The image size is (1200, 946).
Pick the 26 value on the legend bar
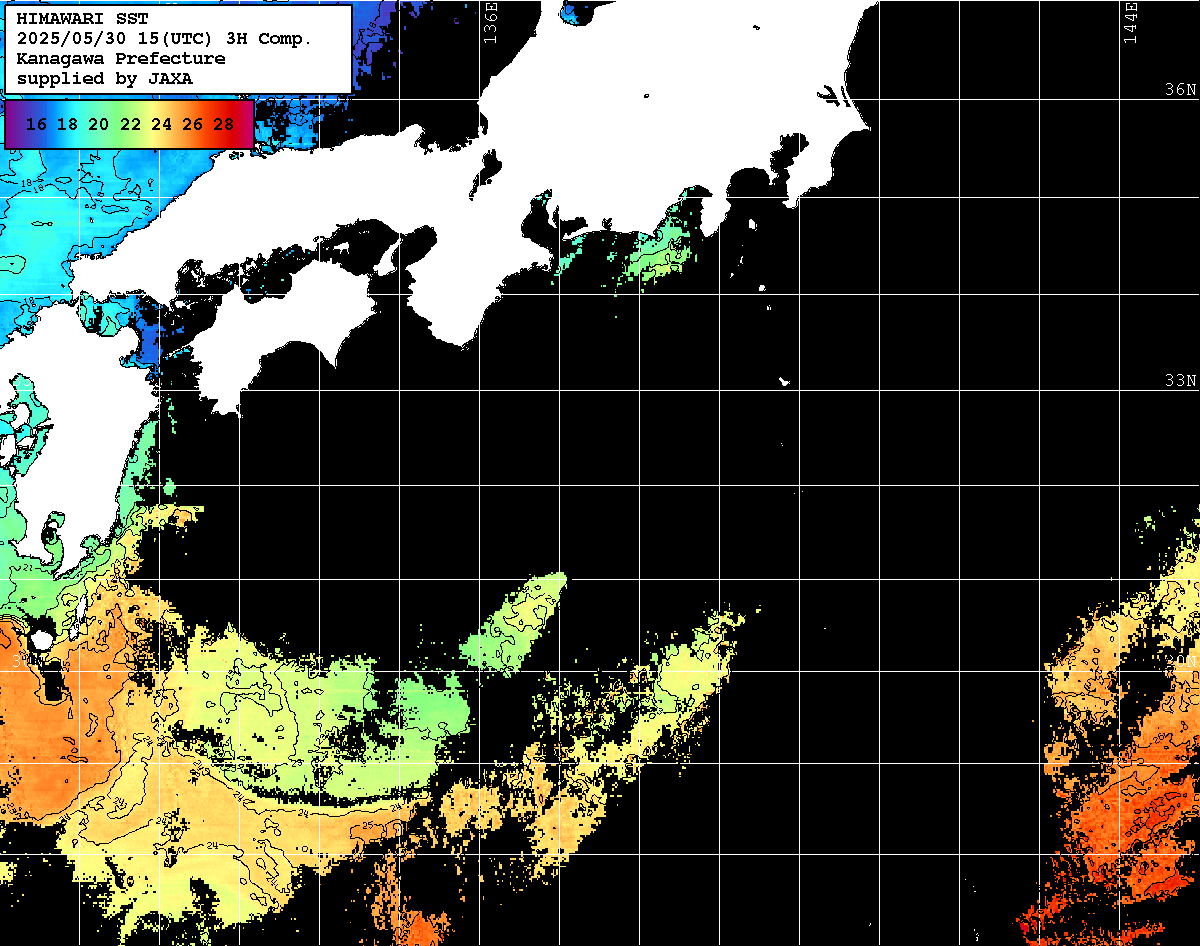[x=192, y=125]
